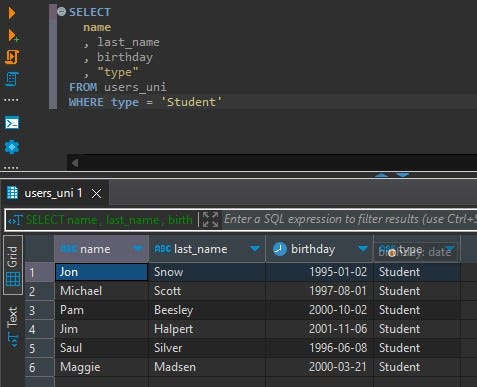Select the Snow last name cell
Viewport: 477px width, 387px height.
pos(207,272)
